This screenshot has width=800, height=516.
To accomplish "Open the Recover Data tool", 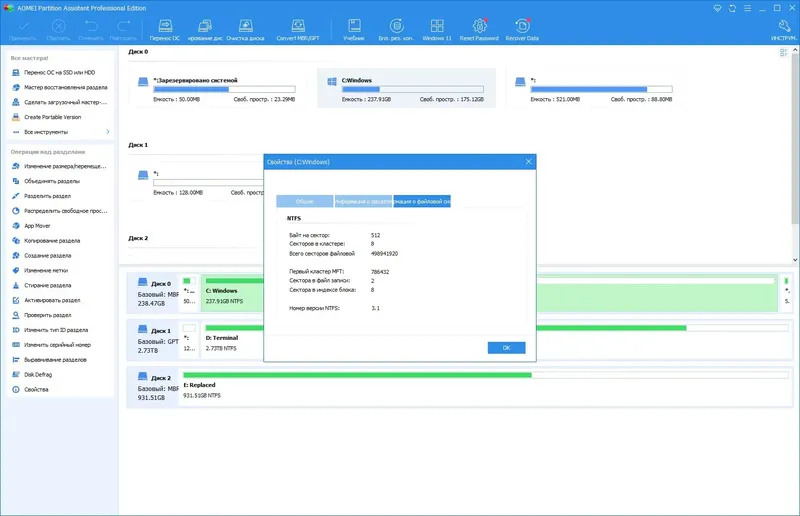I will click(522, 30).
